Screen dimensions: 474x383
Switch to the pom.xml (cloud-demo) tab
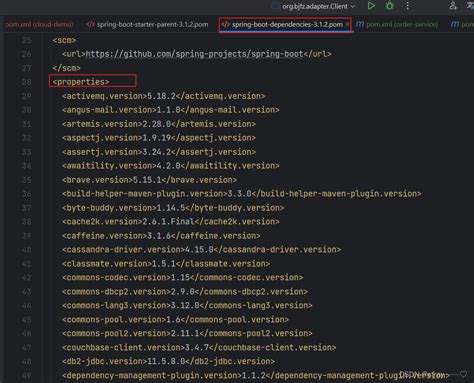[x=39, y=24]
